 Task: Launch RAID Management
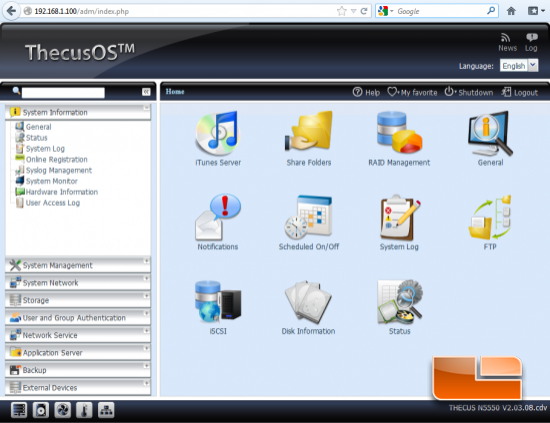[400, 132]
